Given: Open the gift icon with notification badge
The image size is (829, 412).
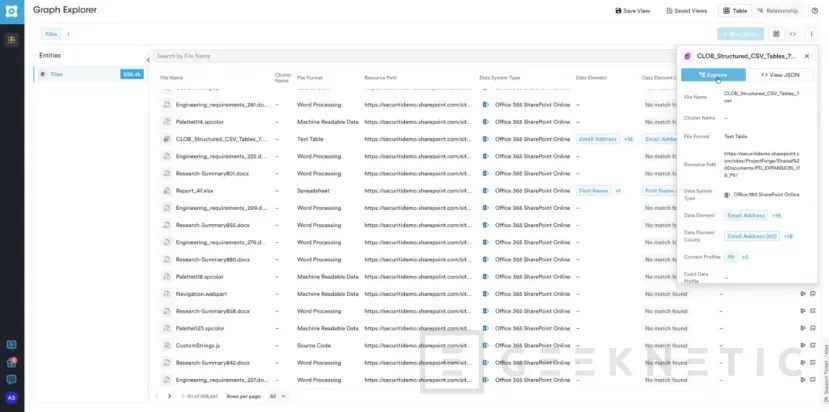Looking at the screenshot, I should [x=11, y=363].
